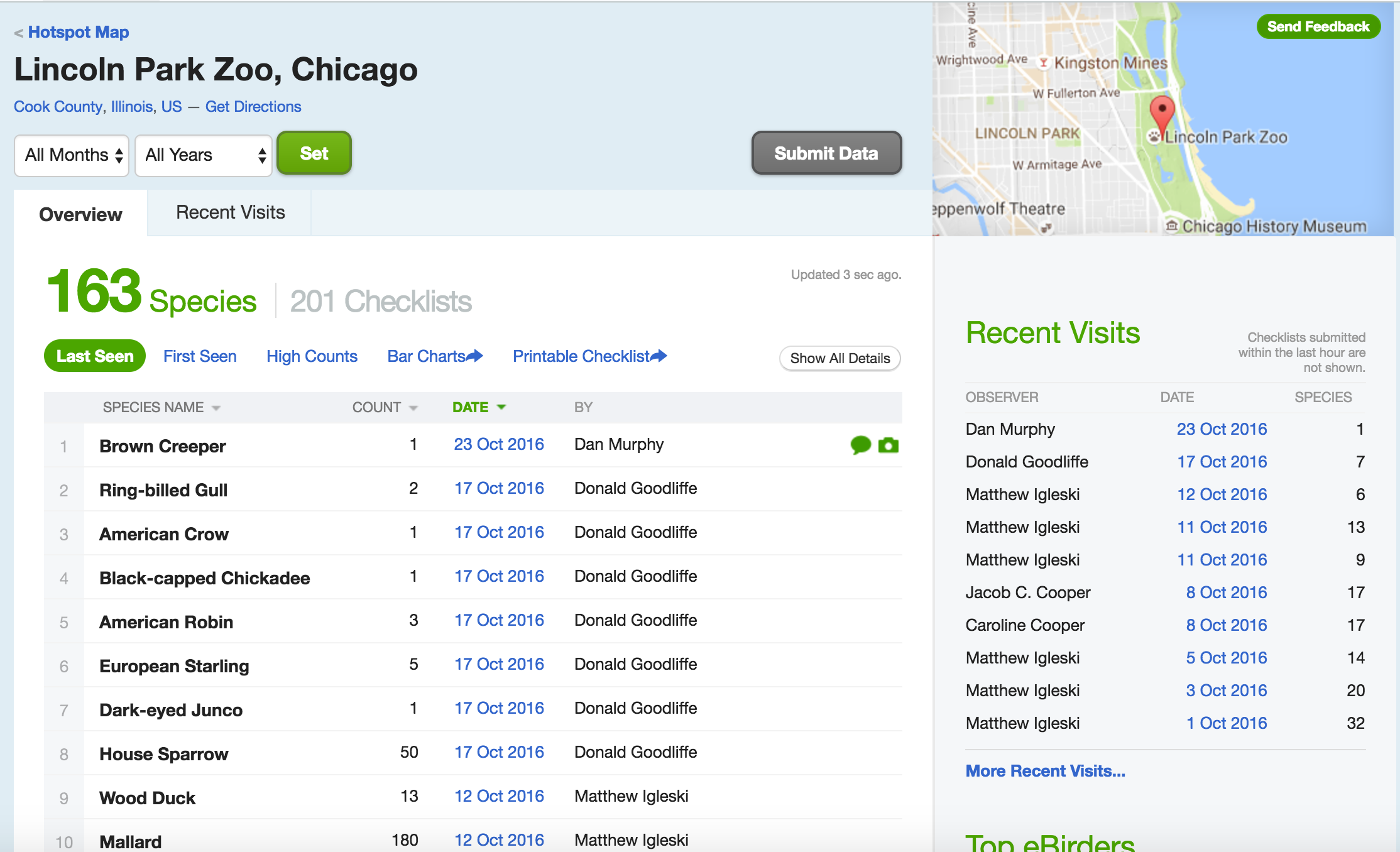The image size is (1400, 852).
Task: Open the Brown Creeper species entry
Action: [x=162, y=446]
